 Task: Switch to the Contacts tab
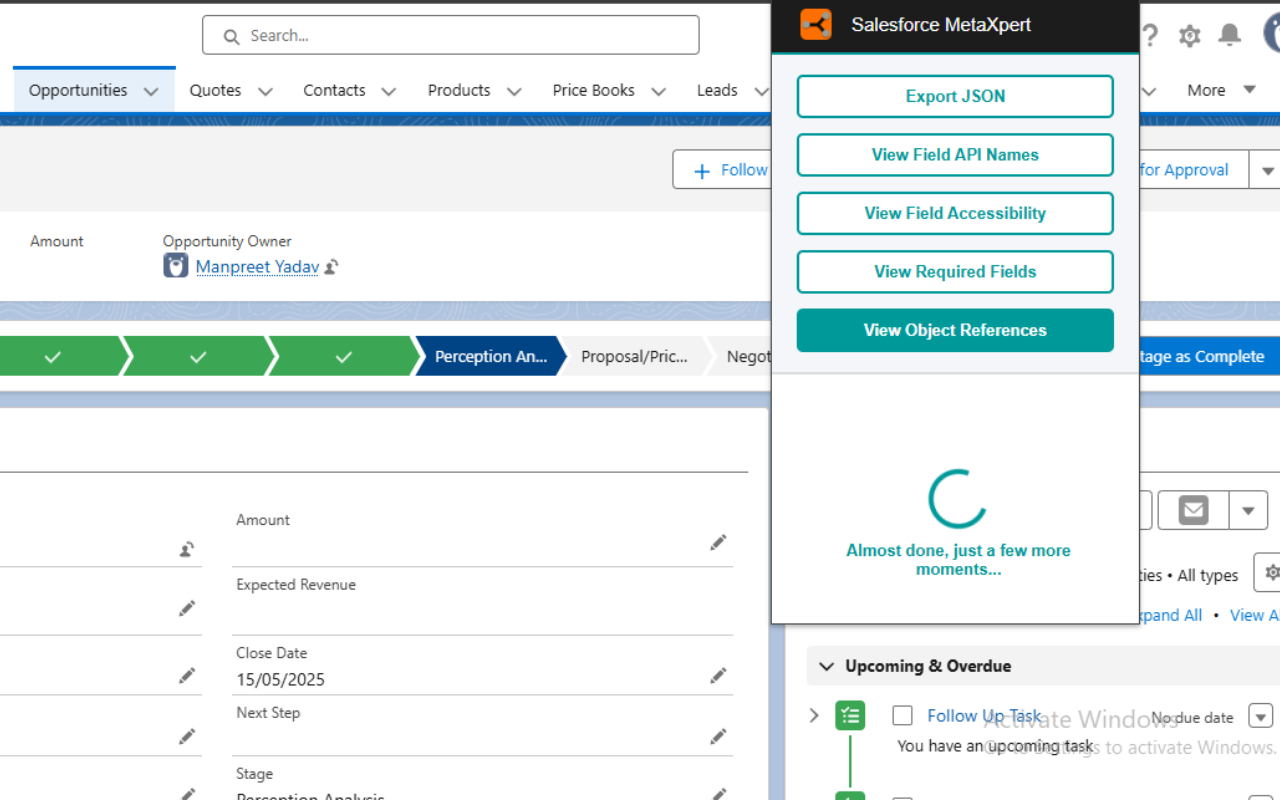pyautogui.click(x=334, y=90)
